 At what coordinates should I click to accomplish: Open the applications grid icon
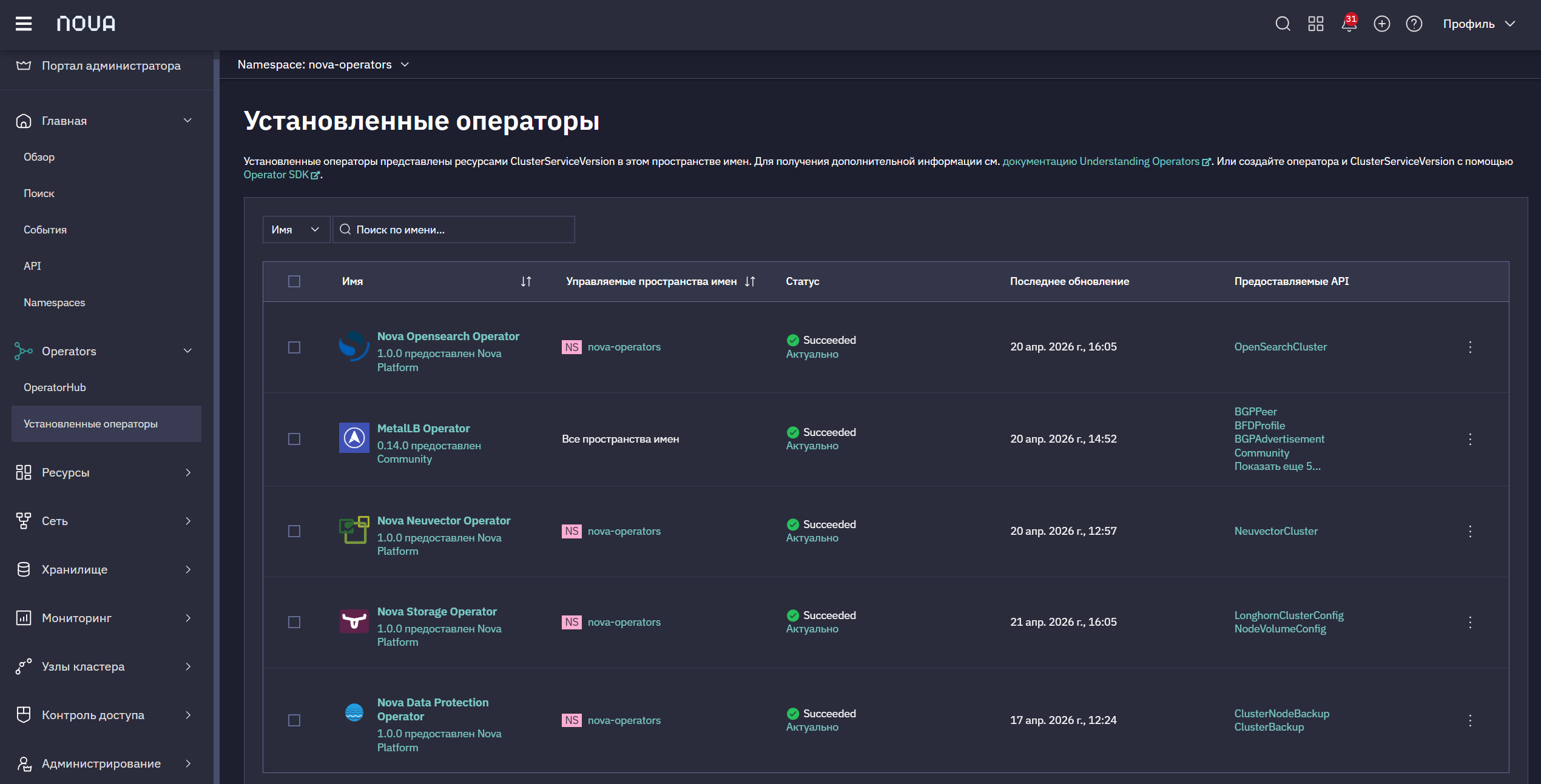(x=1315, y=24)
